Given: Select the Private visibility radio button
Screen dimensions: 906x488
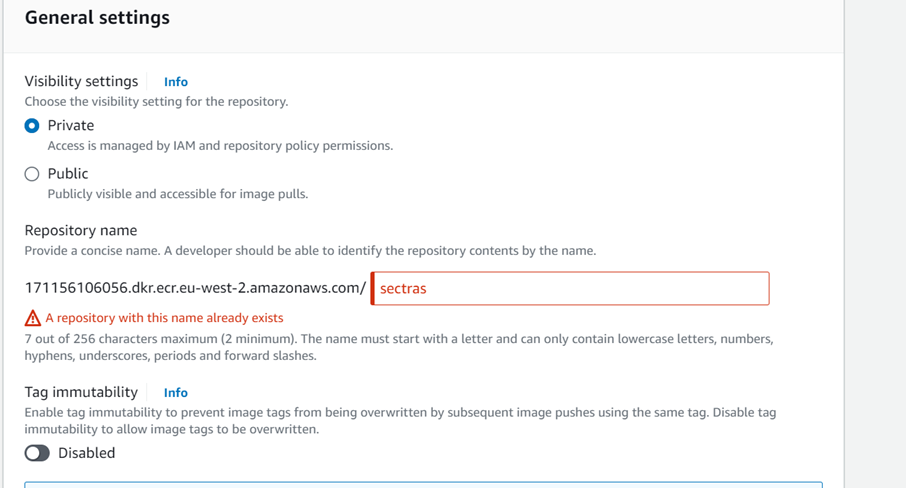Looking at the screenshot, I should [32, 126].
